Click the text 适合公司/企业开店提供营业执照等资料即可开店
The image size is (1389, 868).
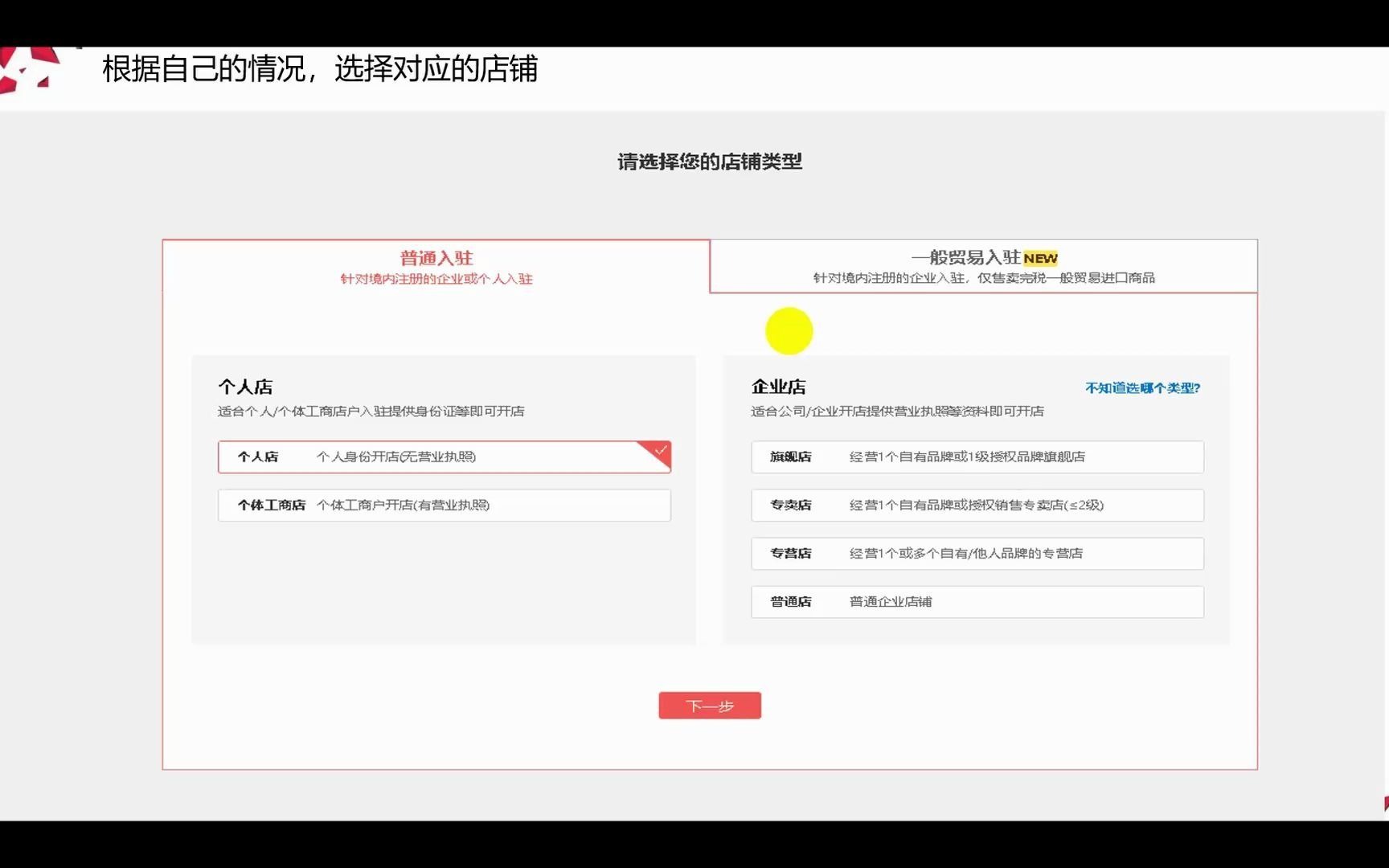[x=897, y=411]
